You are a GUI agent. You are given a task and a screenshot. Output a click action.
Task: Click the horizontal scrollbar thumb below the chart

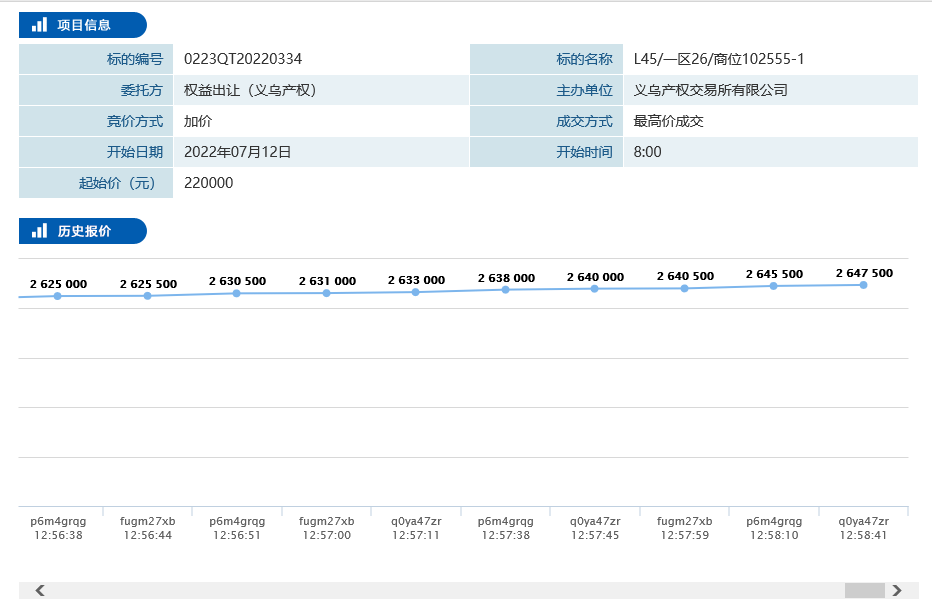[864, 590]
